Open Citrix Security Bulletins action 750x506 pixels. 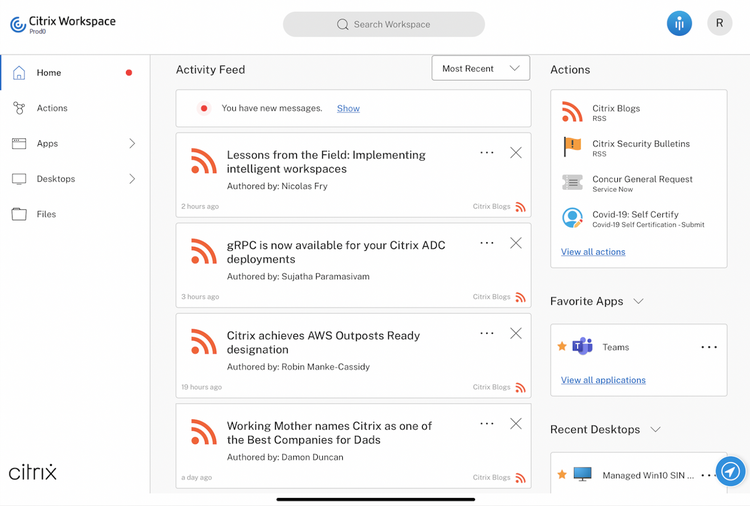639,147
